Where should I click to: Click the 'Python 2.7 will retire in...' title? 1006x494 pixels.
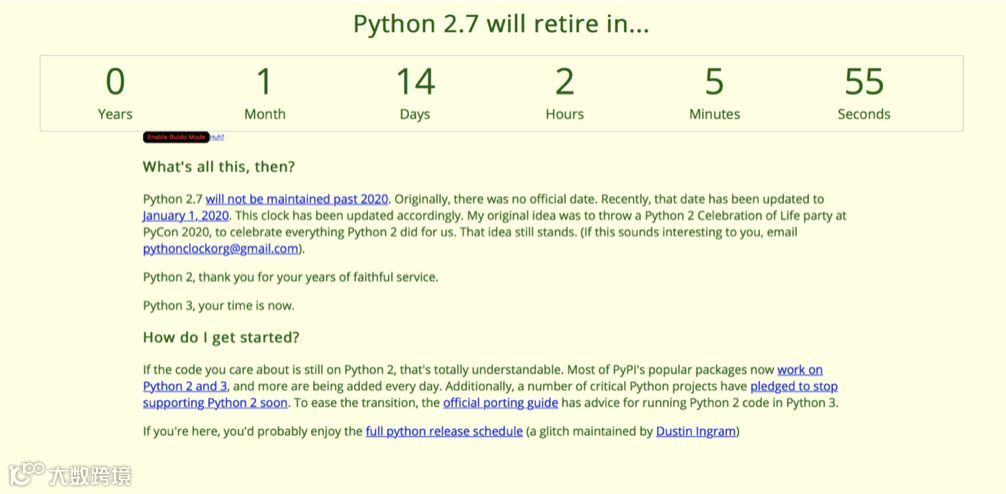pos(501,24)
